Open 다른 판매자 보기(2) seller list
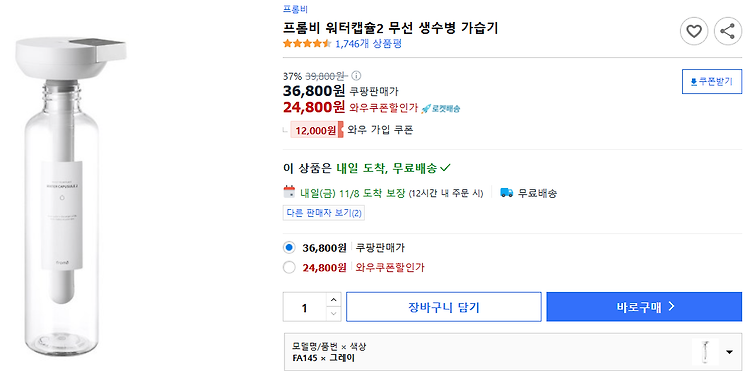The height and width of the screenshot is (371, 750). 324,213
